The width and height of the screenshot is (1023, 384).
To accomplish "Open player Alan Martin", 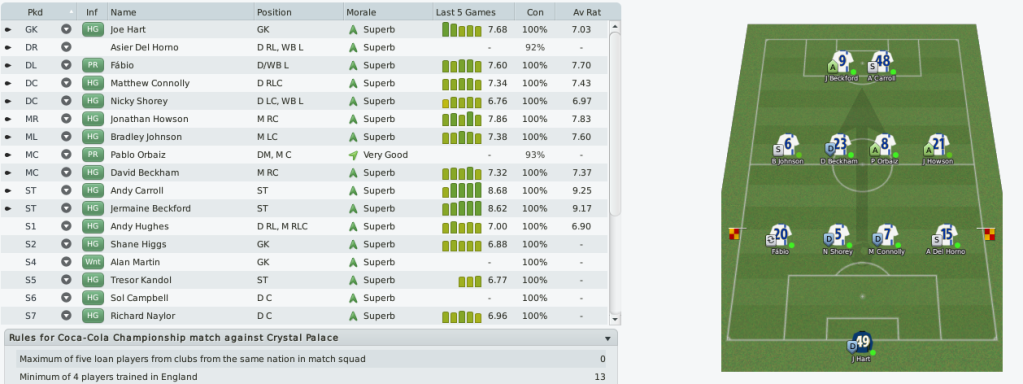I will (x=135, y=262).
